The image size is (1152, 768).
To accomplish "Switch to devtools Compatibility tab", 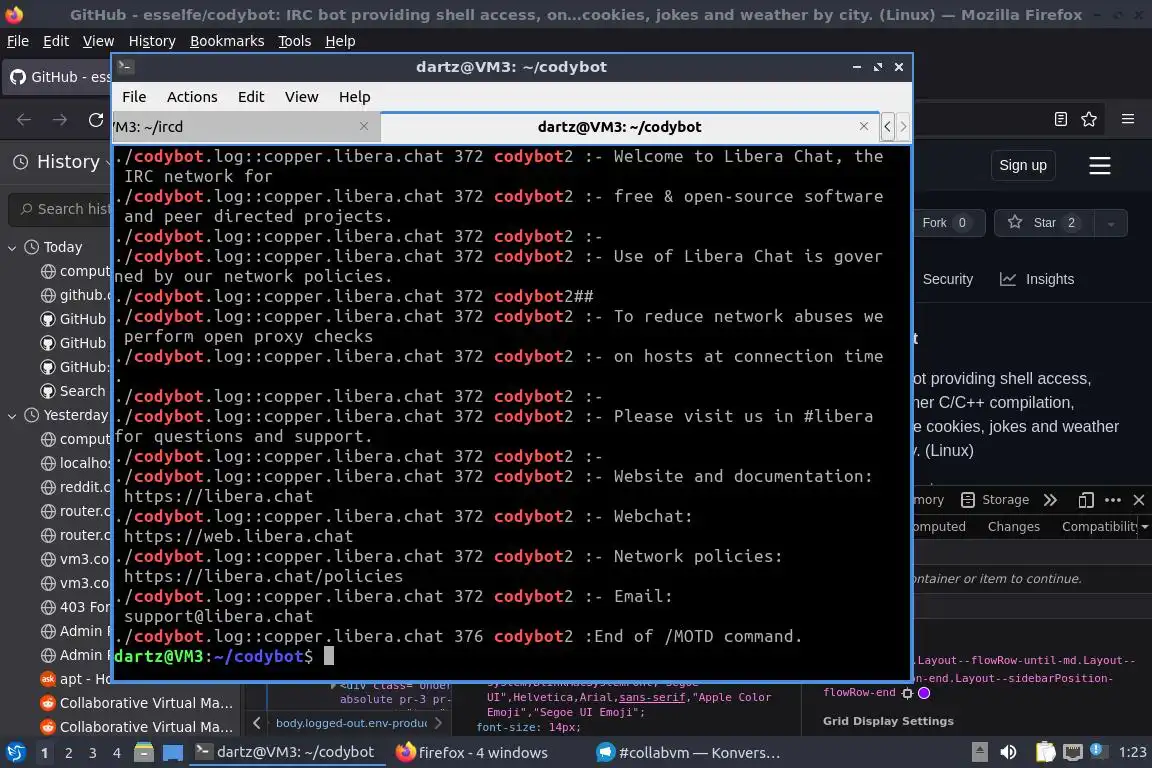I will pos(1099,526).
